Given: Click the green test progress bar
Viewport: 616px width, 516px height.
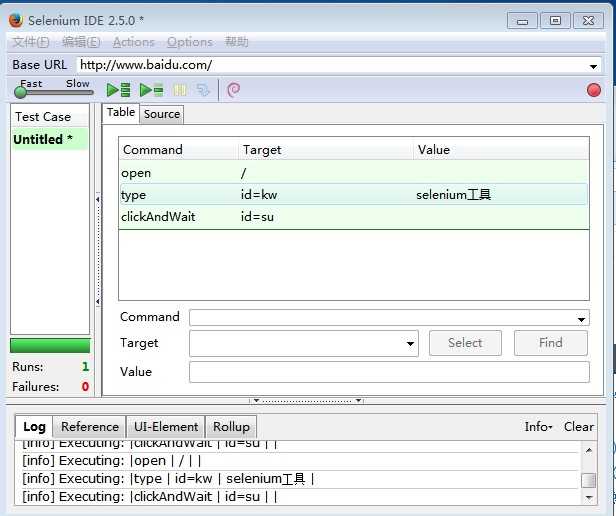Looking at the screenshot, I should (50, 346).
